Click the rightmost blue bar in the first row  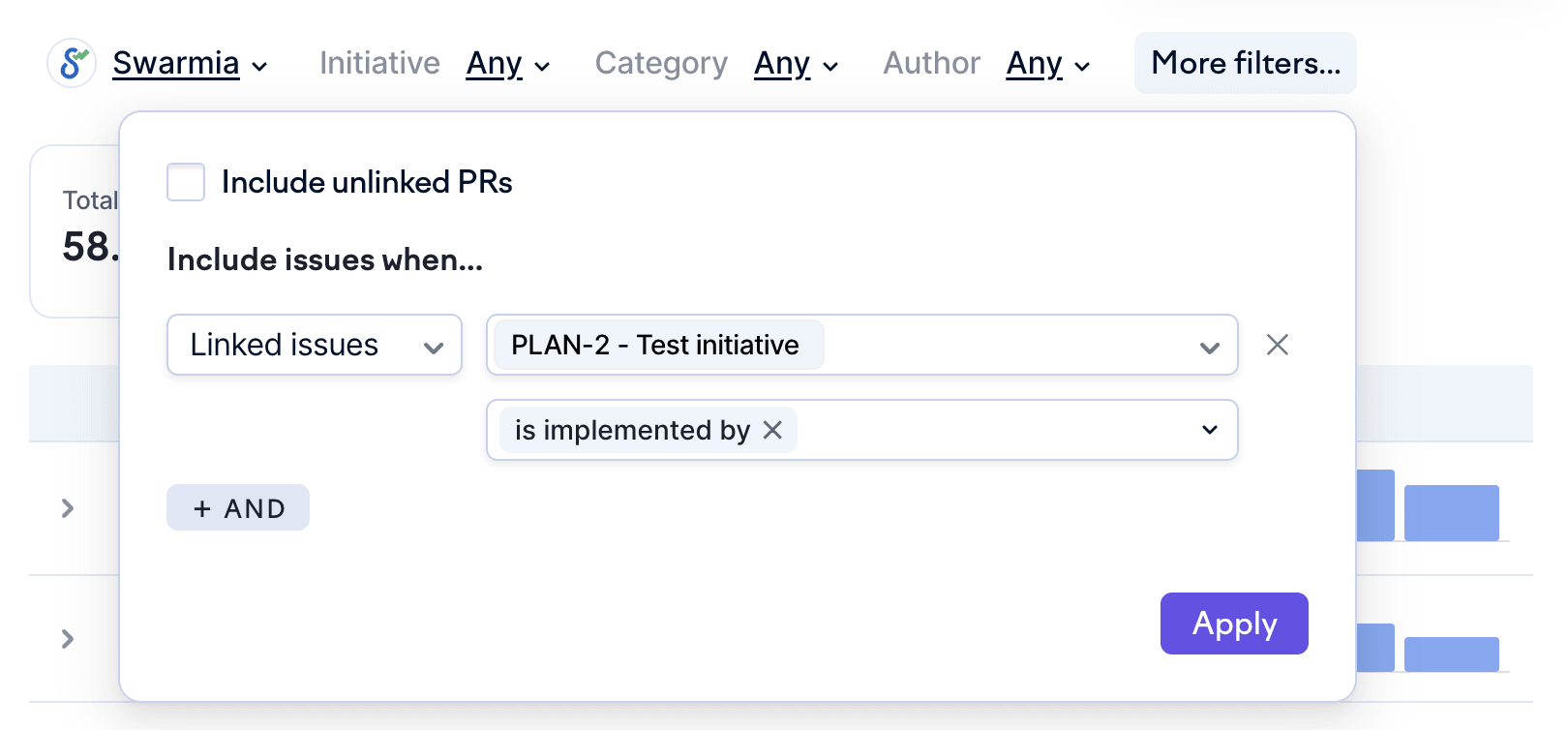[1451, 513]
